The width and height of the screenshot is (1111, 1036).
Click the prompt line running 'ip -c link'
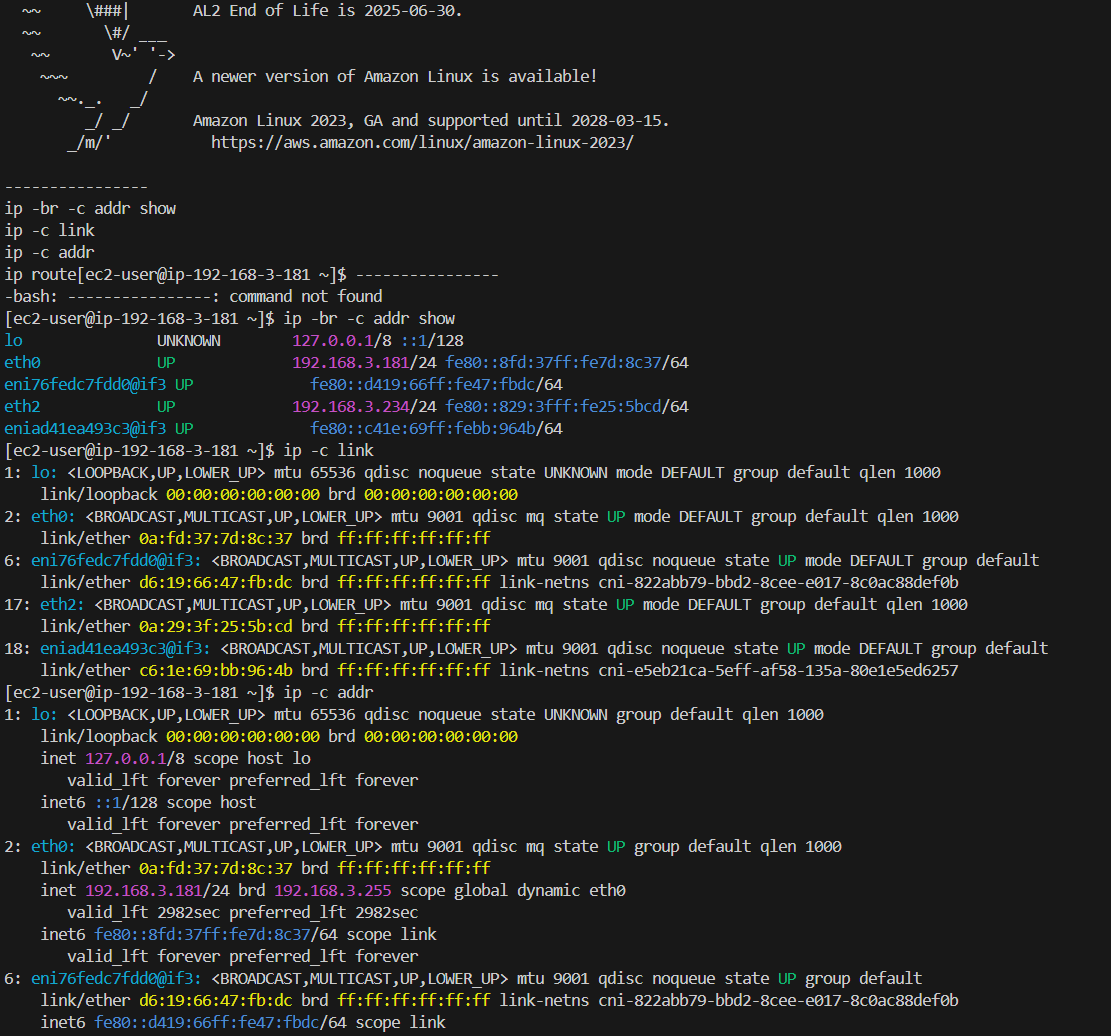[189, 450]
